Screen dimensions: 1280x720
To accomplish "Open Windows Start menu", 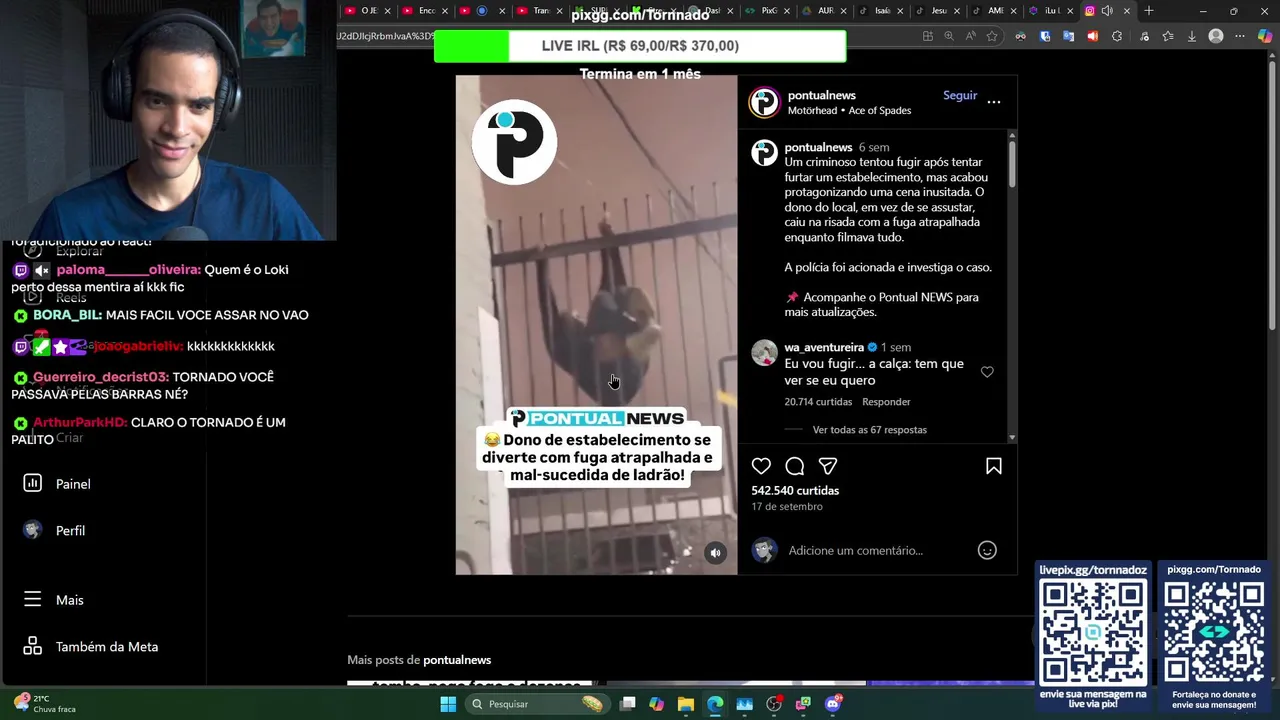I will (448, 704).
